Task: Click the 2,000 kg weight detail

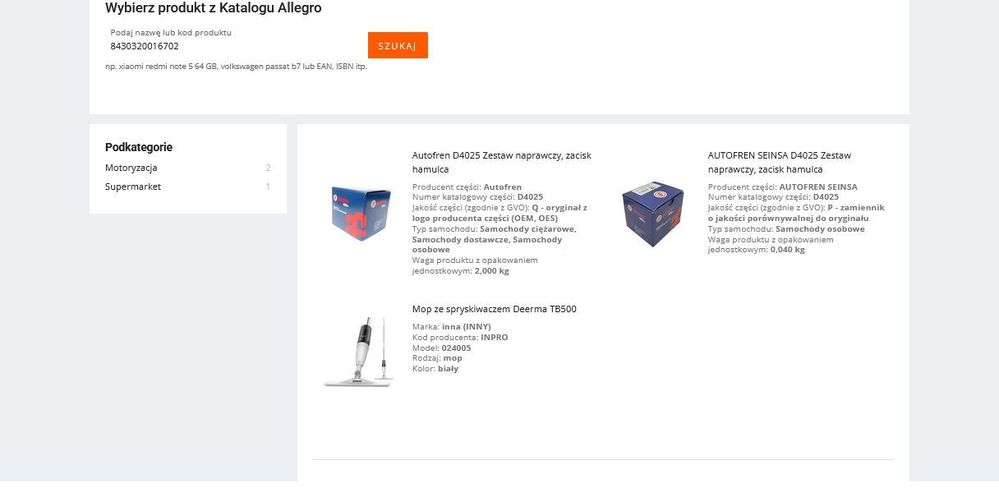Action: 492,271
